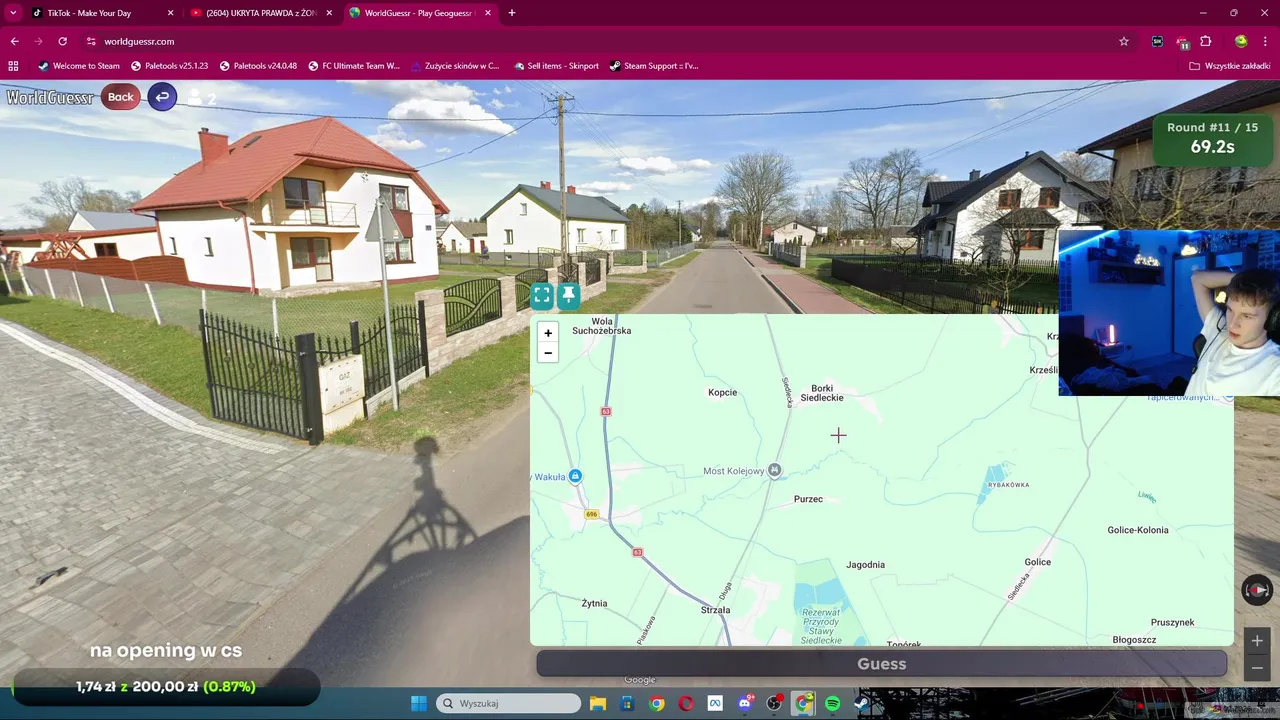Open Opera browser from taskbar

(x=686, y=703)
